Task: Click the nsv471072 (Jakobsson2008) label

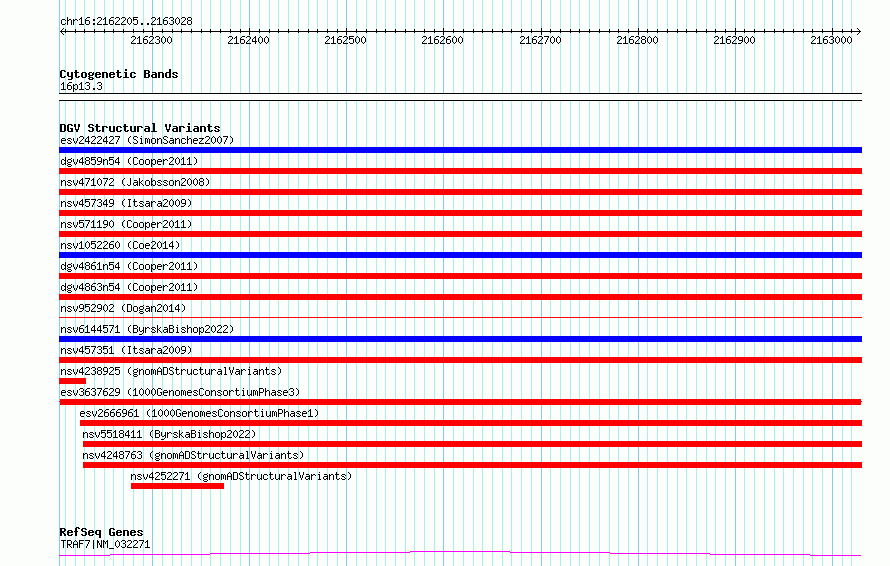Action: (135, 182)
